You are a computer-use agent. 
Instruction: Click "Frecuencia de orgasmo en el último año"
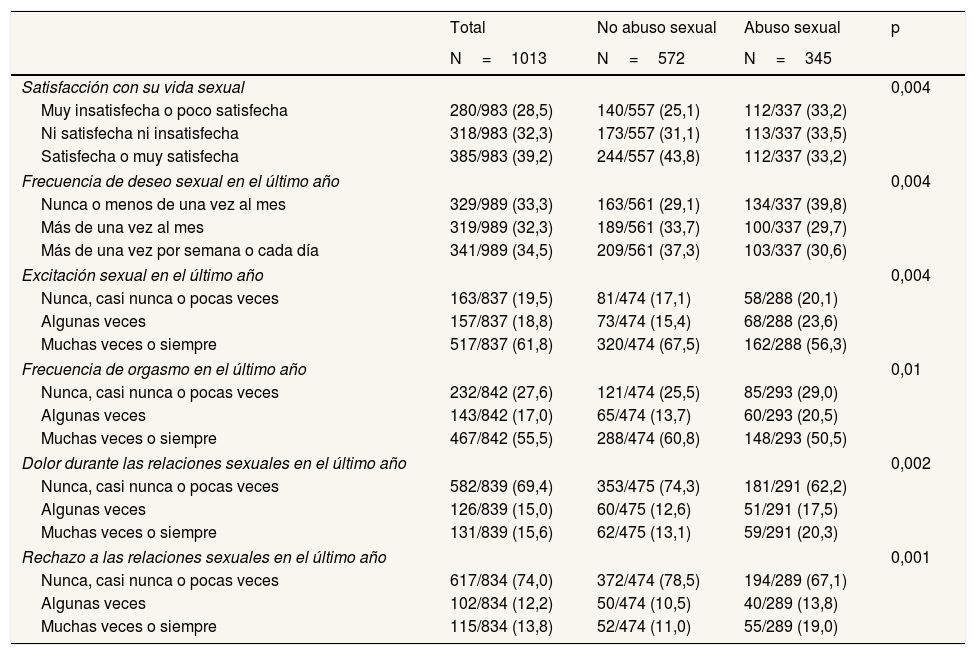coord(164,369)
